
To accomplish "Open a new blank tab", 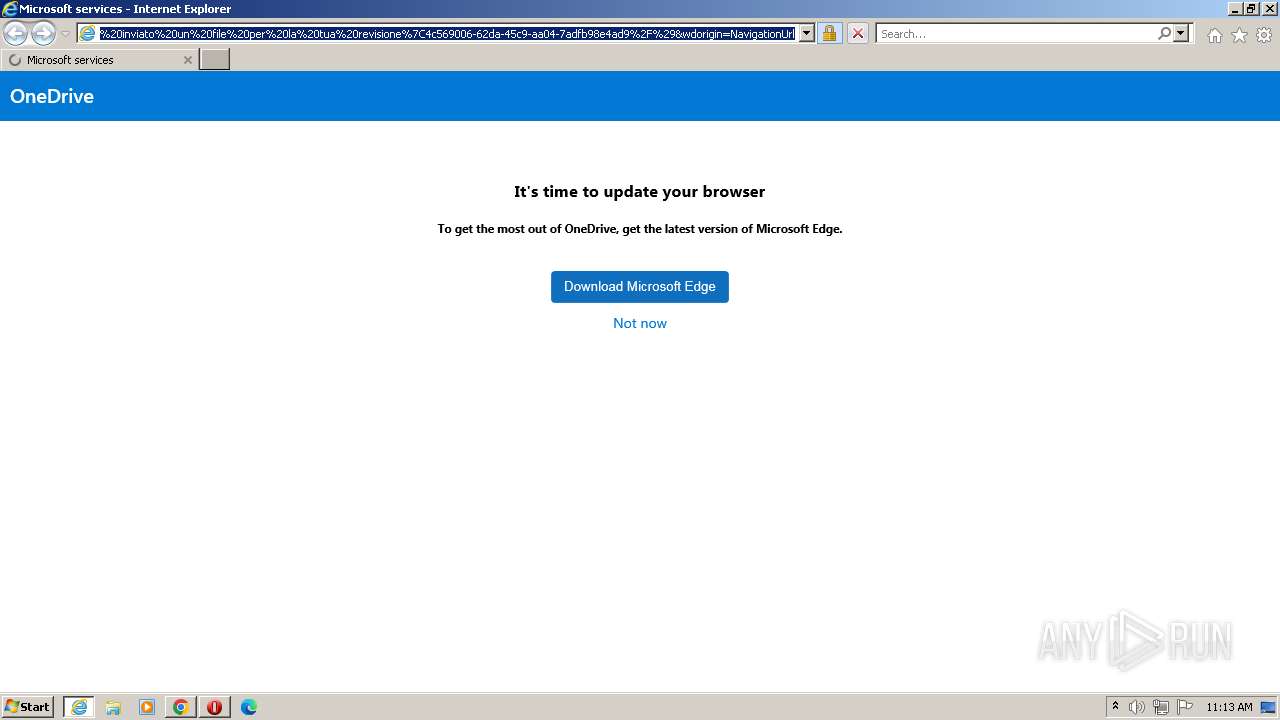I will pyautogui.click(x=215, y=60).
